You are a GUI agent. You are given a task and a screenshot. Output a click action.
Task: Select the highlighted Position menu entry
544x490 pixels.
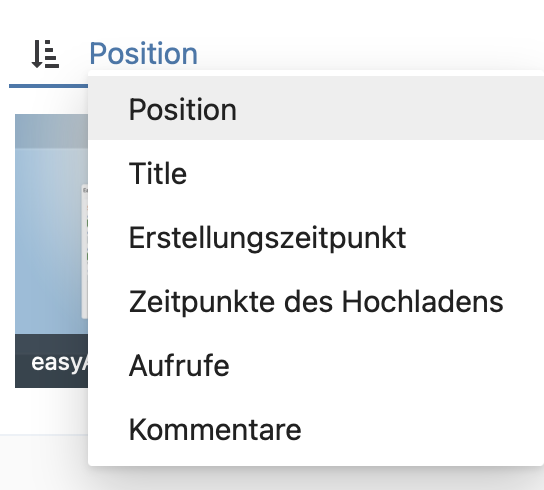[x=316, y=109]
